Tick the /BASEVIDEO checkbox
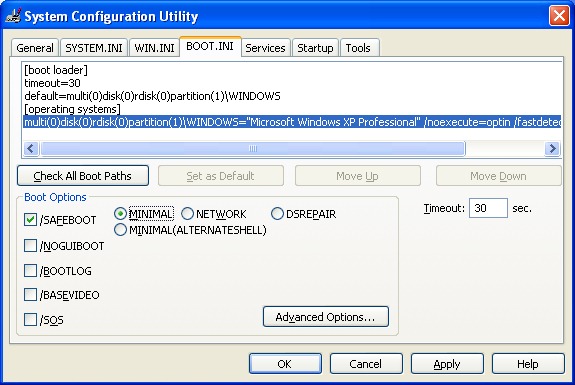 tap(30, 294)
